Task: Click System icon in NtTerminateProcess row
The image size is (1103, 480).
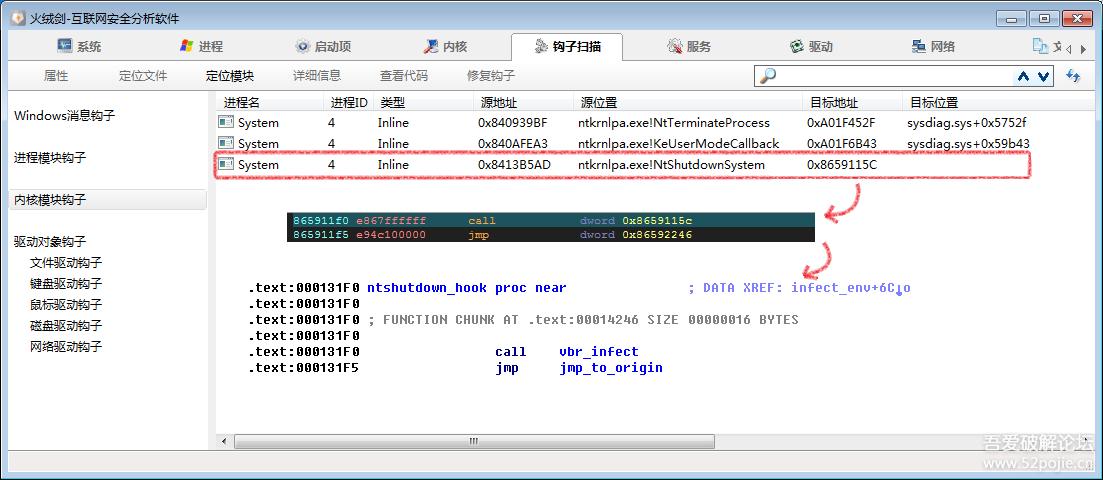Action: tap(226, 122)
